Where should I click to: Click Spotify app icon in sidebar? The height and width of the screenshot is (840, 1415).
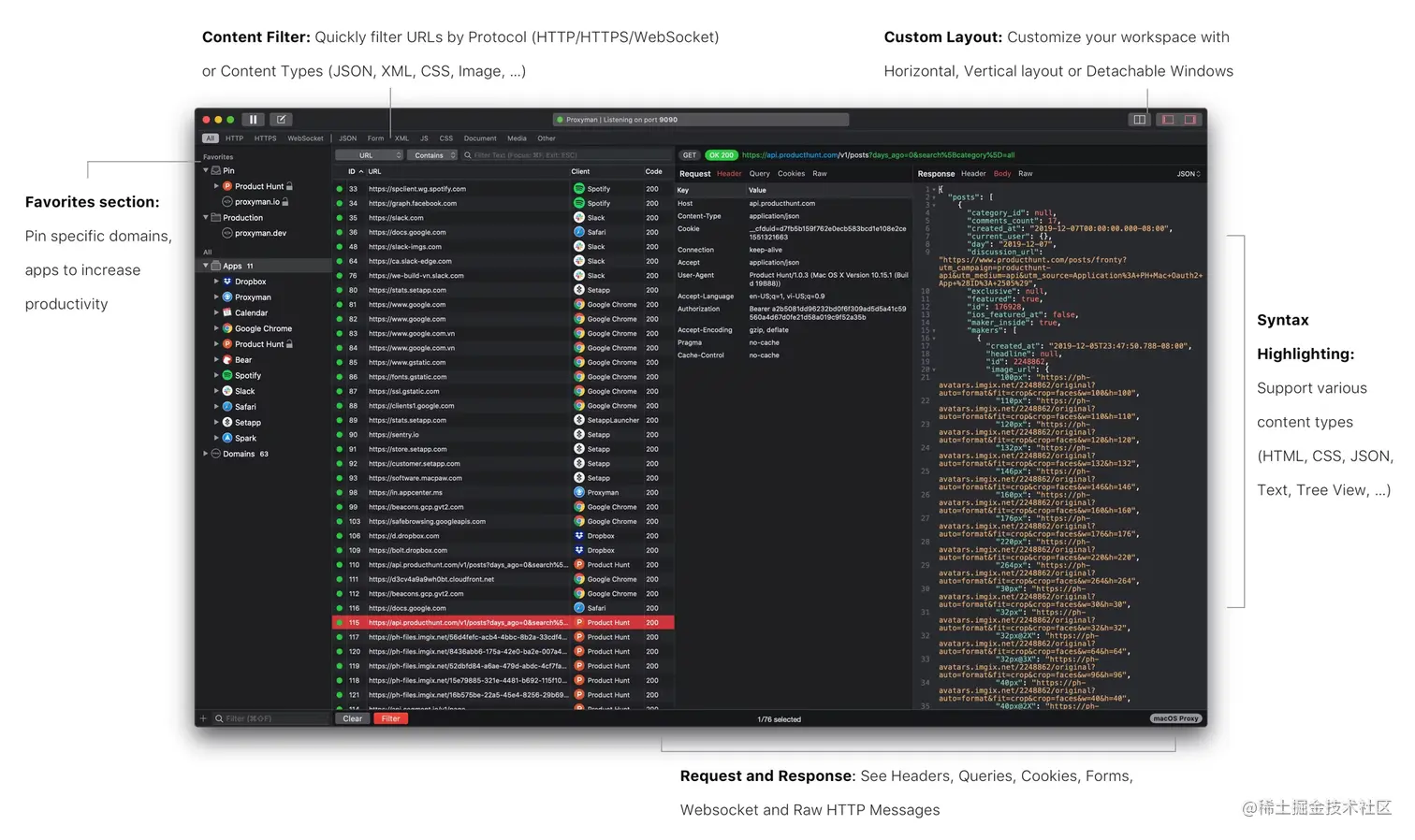[x=227, y=375]
